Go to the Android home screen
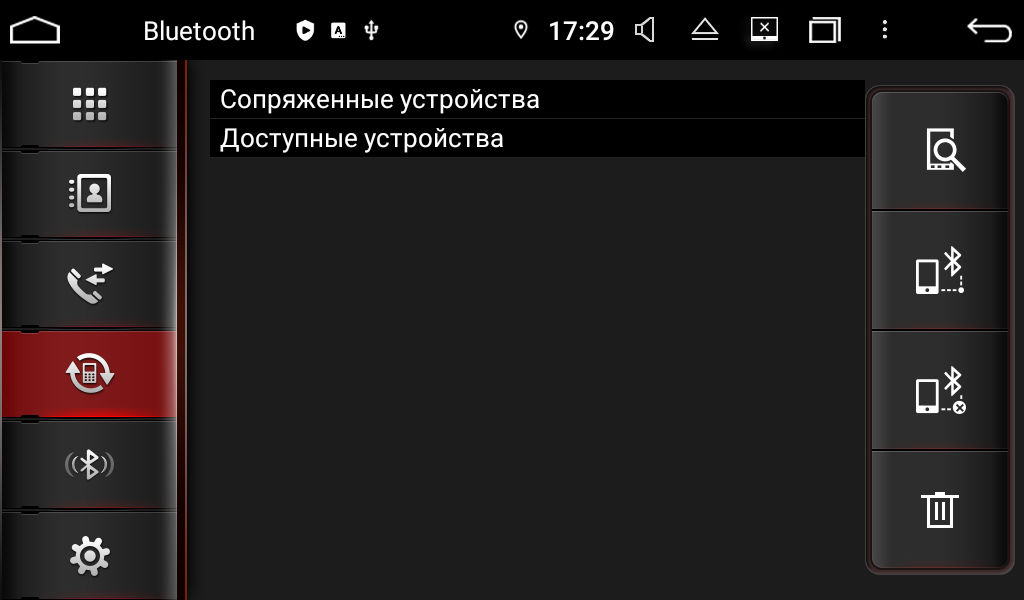The height and width of the screenshot is (600, 1024). [x=35, y=30]
